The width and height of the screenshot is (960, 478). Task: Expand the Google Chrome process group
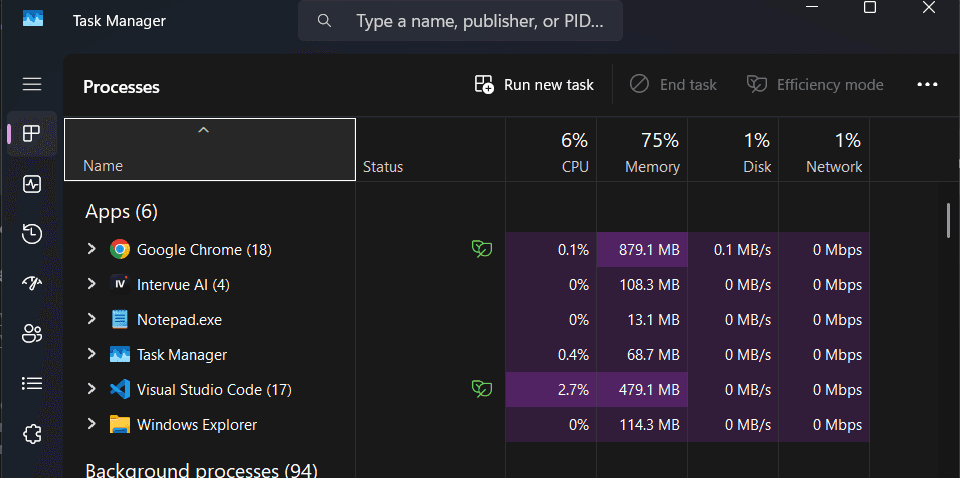(x=91, y=248)
